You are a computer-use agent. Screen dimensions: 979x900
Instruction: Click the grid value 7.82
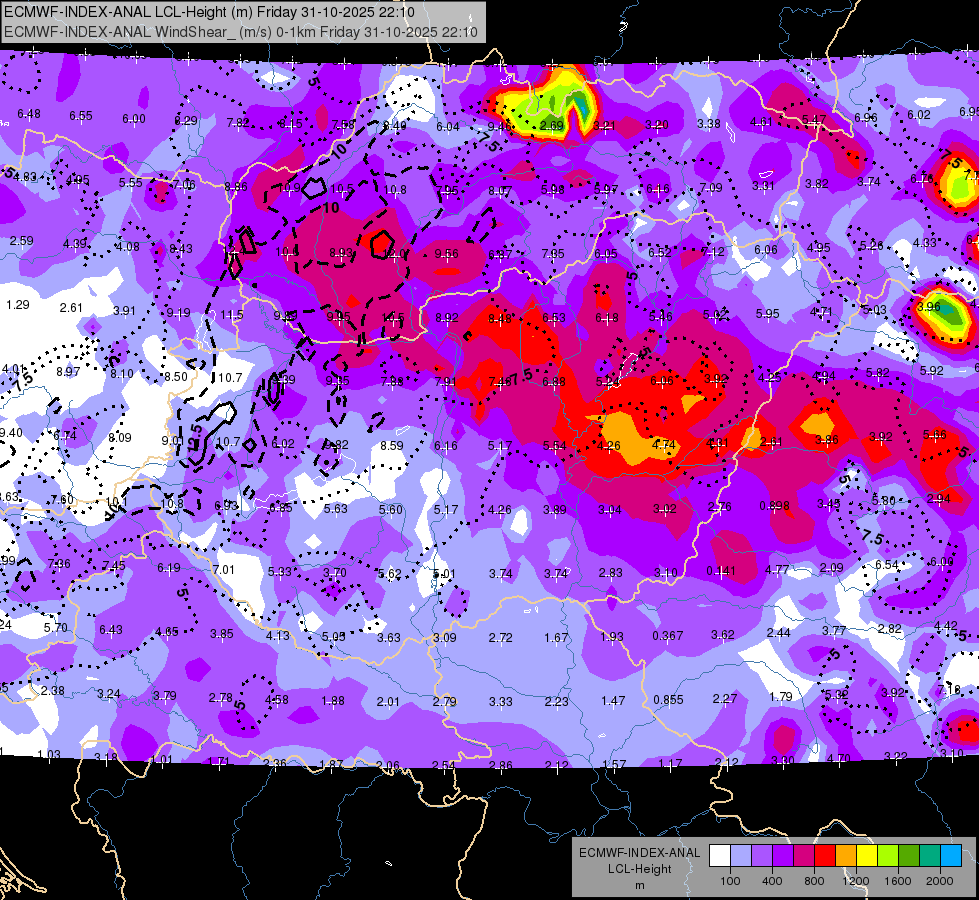pyautogui.click(x=238, y=123)
